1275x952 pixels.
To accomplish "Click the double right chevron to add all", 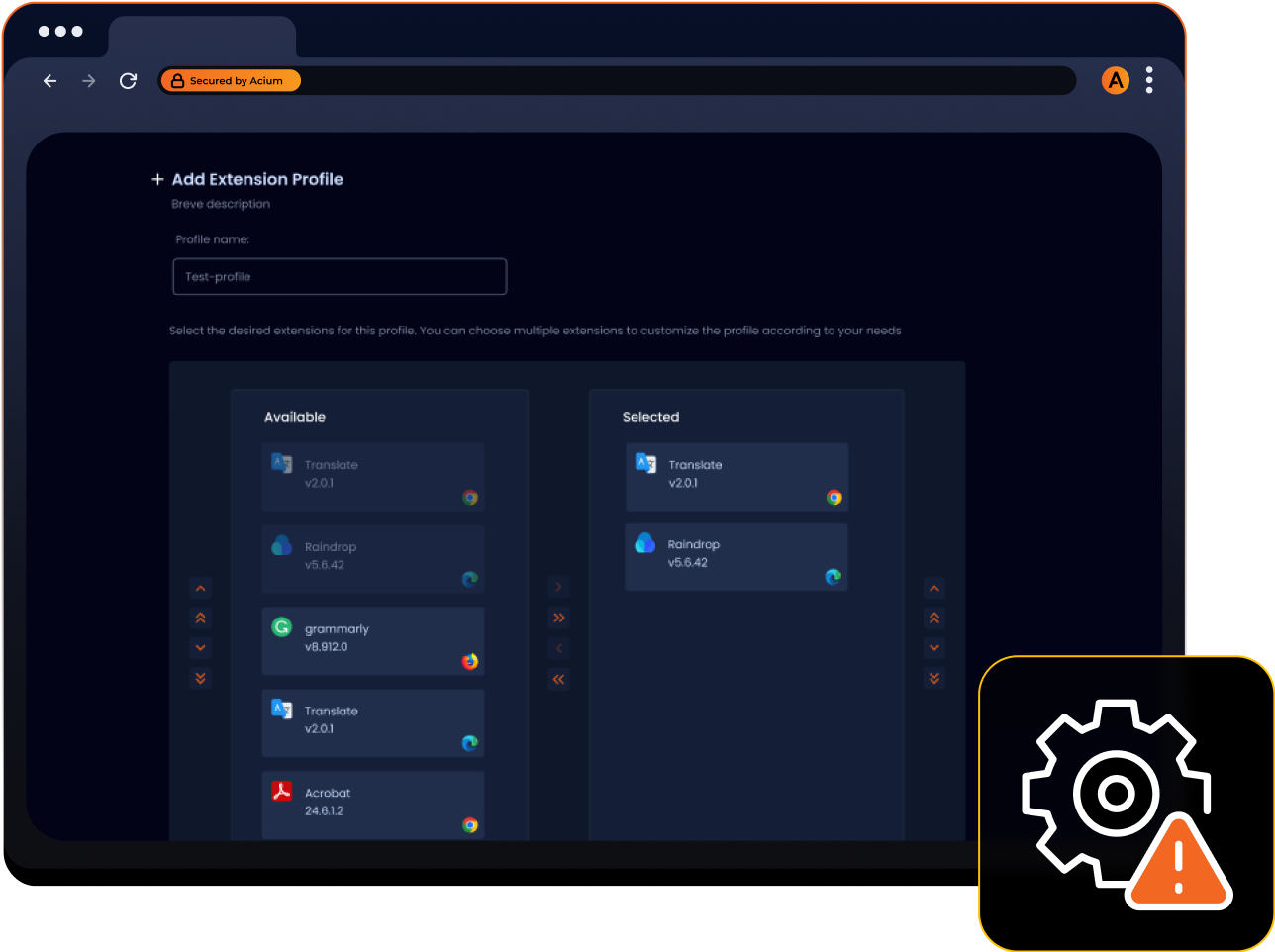I will tap(558, 618).
